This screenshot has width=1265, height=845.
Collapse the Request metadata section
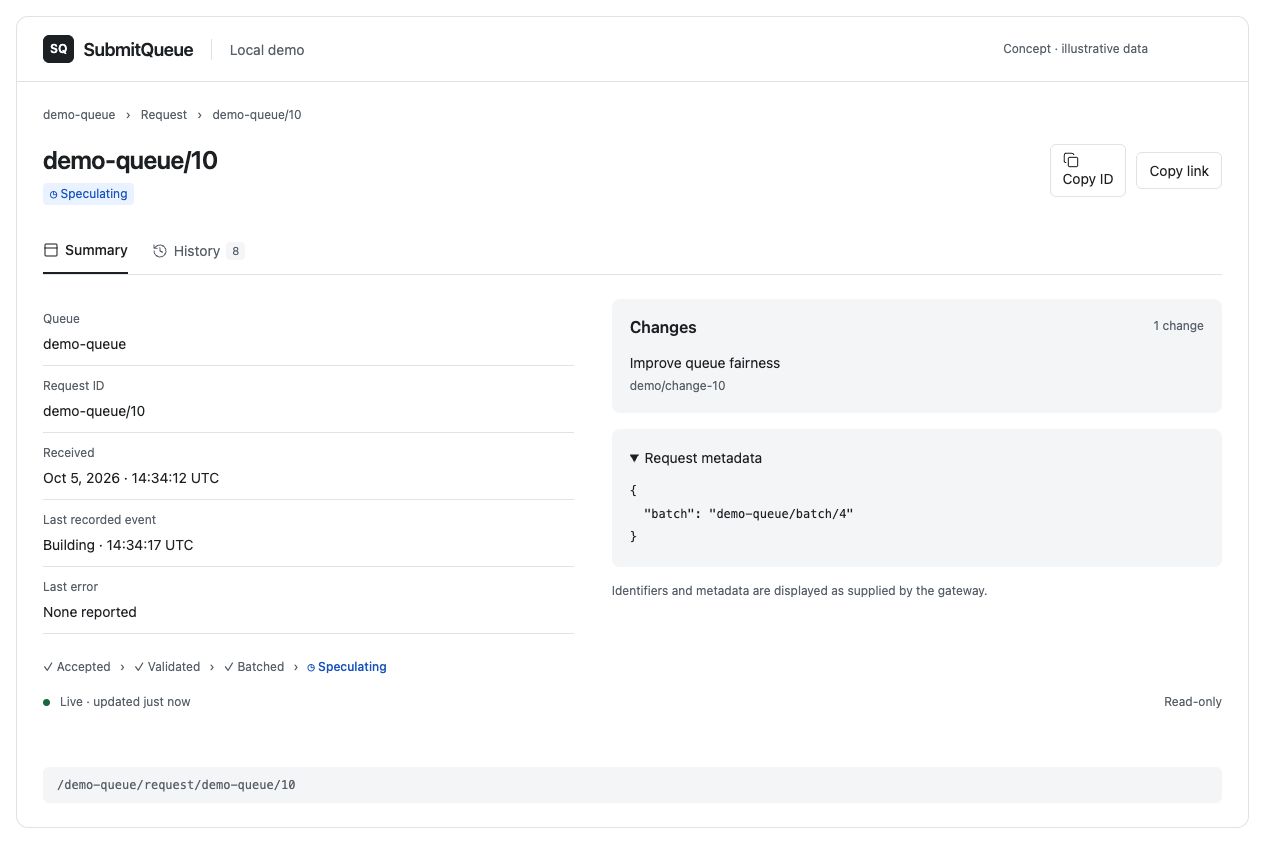(696, 458)
